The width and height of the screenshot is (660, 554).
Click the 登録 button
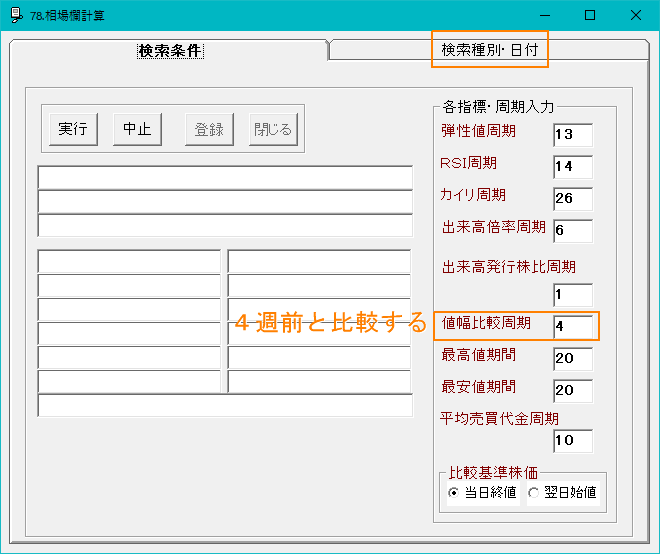pyautogui.click(x=209, y=129)
